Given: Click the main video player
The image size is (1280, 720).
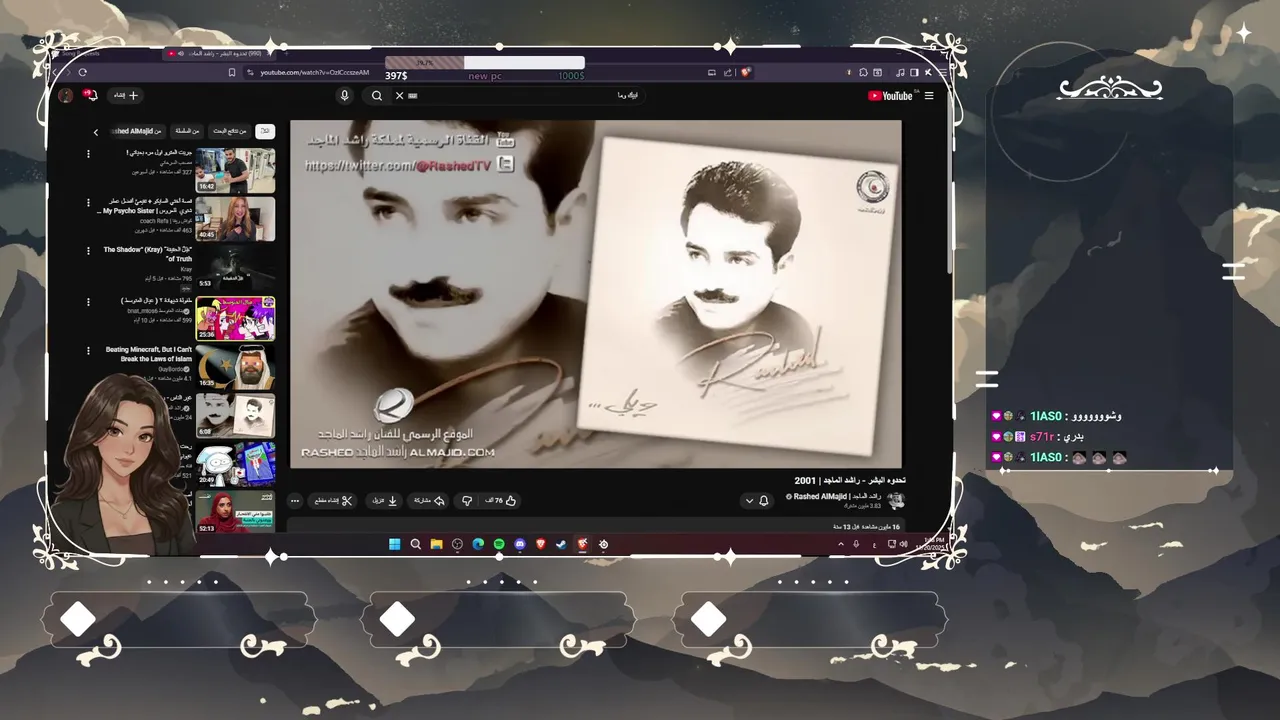Looking at the screenshot, I should (x=596, y=294).
